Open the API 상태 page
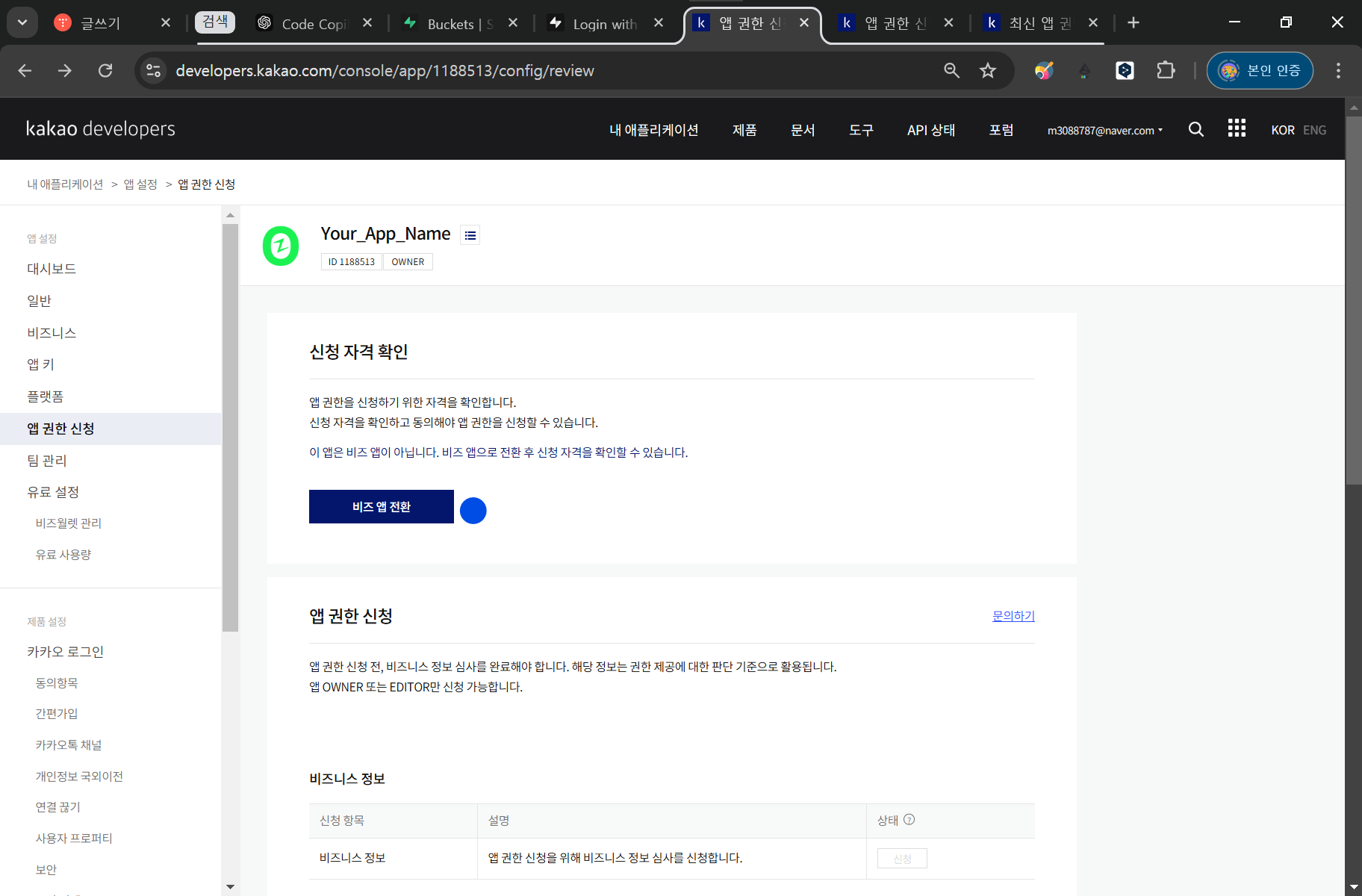 (x=931, y=130)
